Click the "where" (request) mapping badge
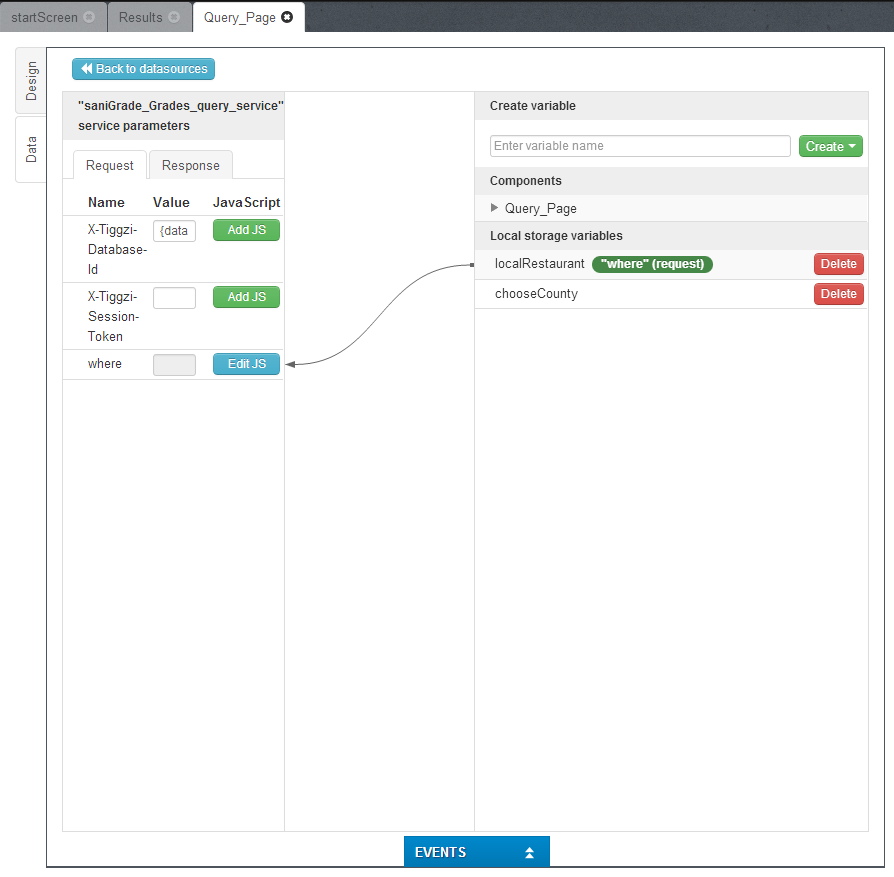Viewport: 894px width, 877px height. [652, 264]
